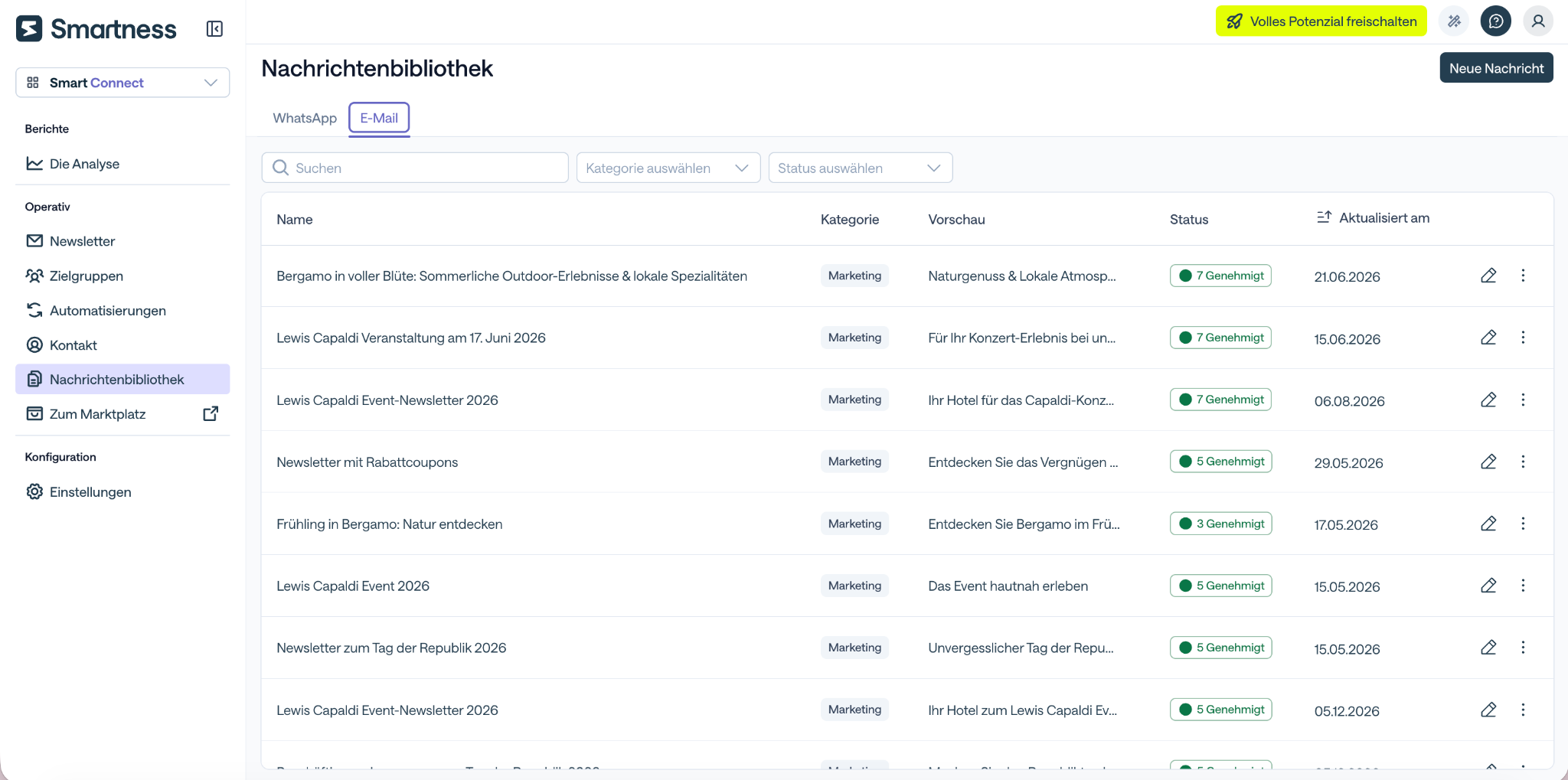Click the external link icon next to Marktplatz
The height and width of the screenshot is (780, 1568).
click(x=211, y=414)
